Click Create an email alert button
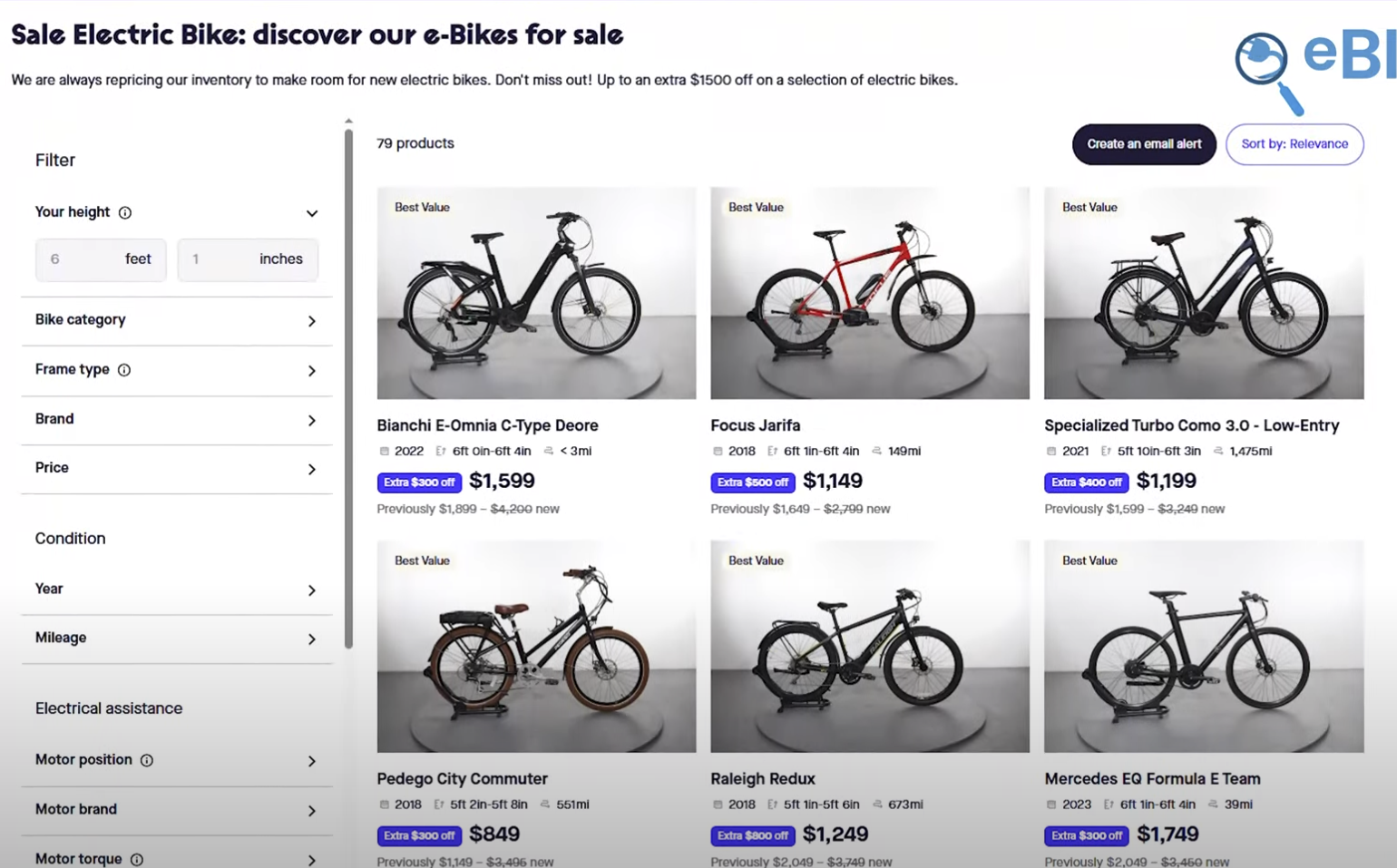Screen dimensions: 1397x868 tap(1144, 144)
